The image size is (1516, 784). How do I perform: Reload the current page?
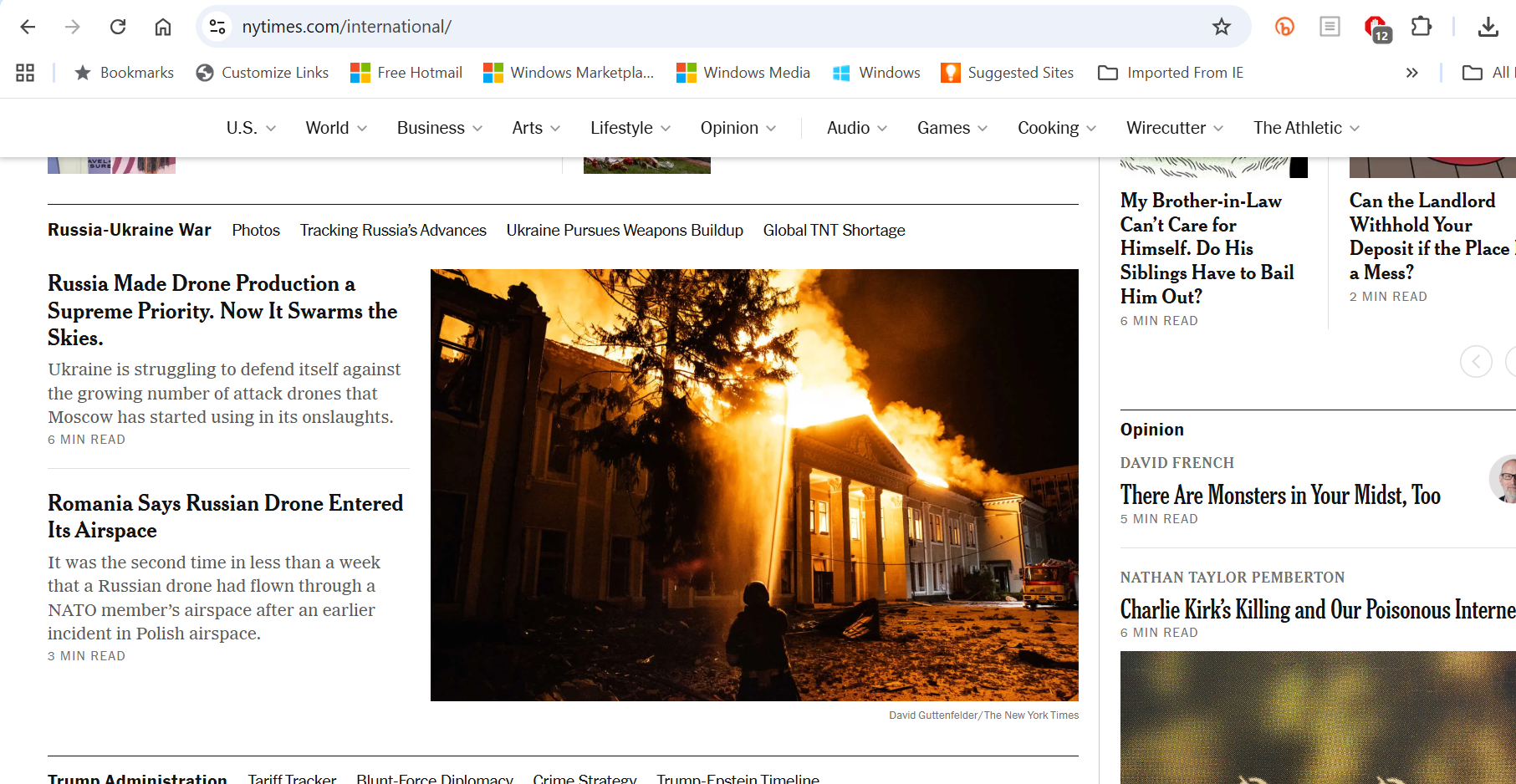pos(118,26)
